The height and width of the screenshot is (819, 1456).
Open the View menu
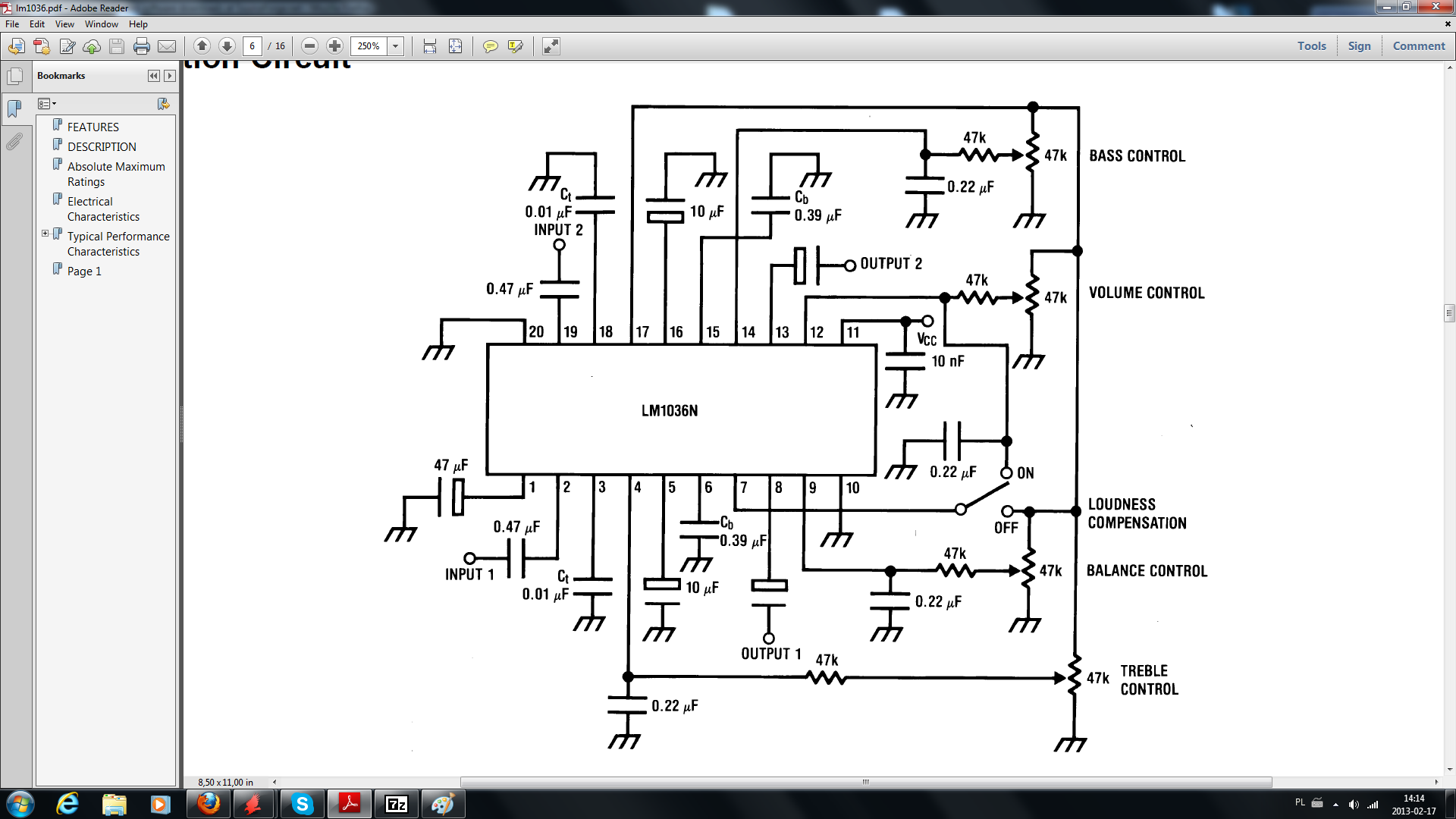pos(64,24)
